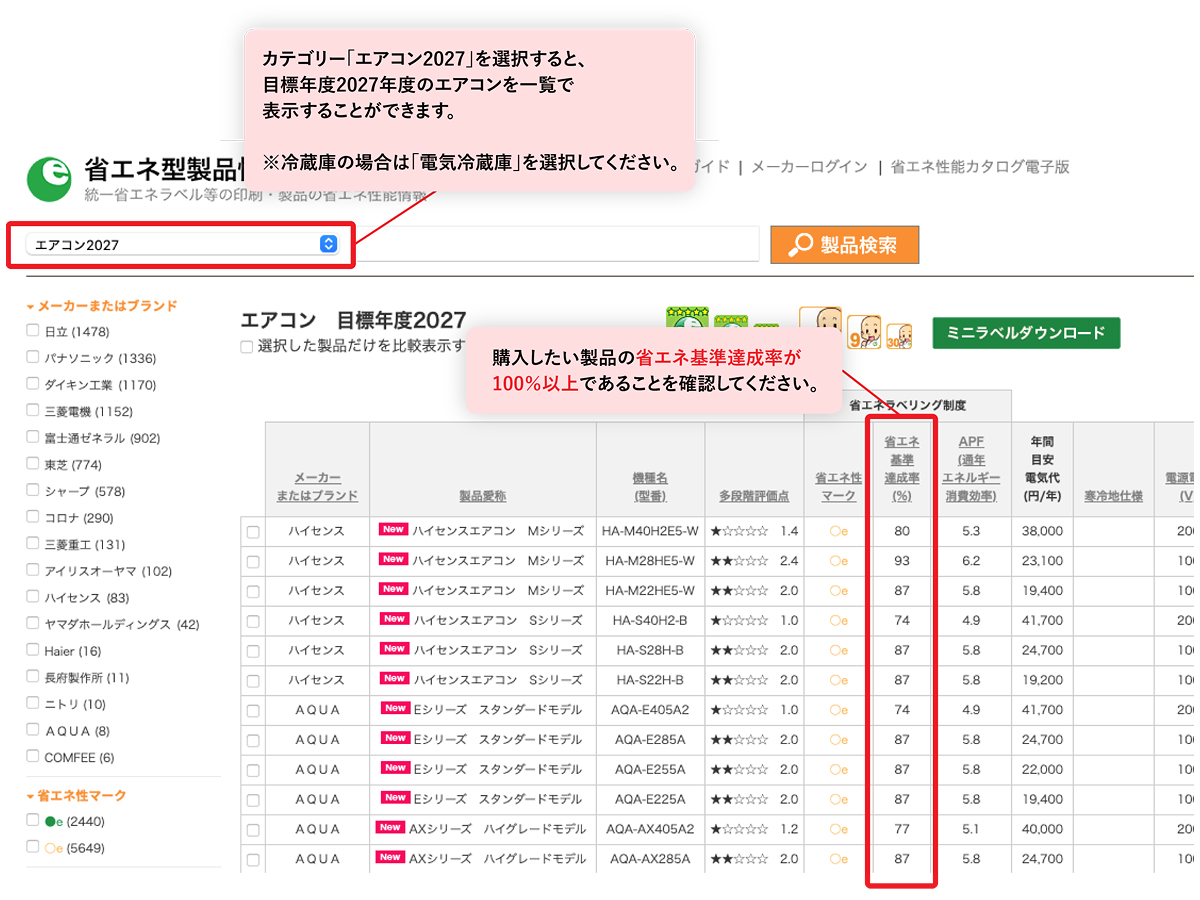1200x900 pixels.
Task: Sort by 省エネ性マーク column header
Action: pyautogui.click(x=838, y=487)
